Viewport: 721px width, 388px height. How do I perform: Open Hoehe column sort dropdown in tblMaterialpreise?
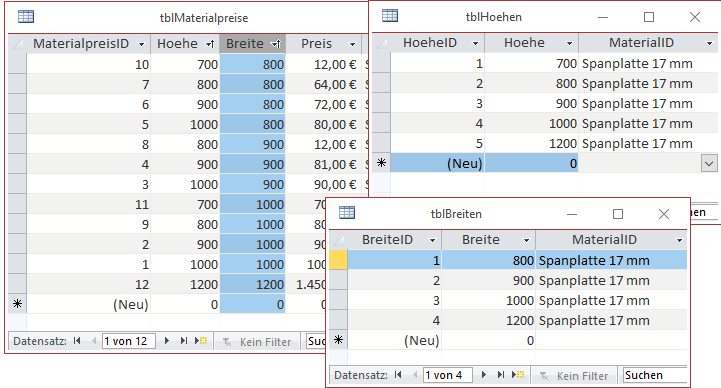[x=210, y=45]
